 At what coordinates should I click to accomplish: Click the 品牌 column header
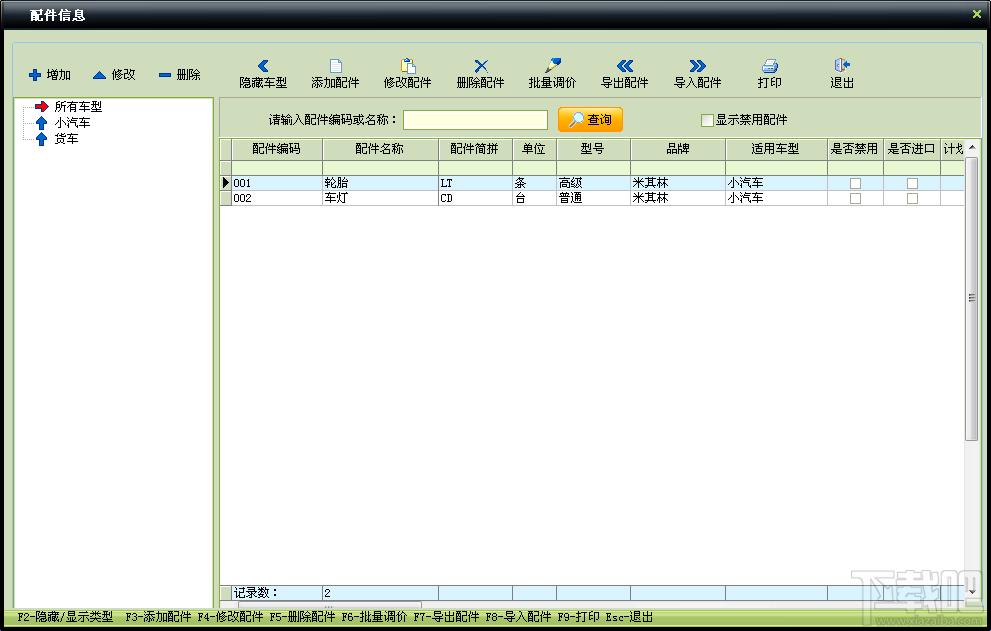coord(678,149)
